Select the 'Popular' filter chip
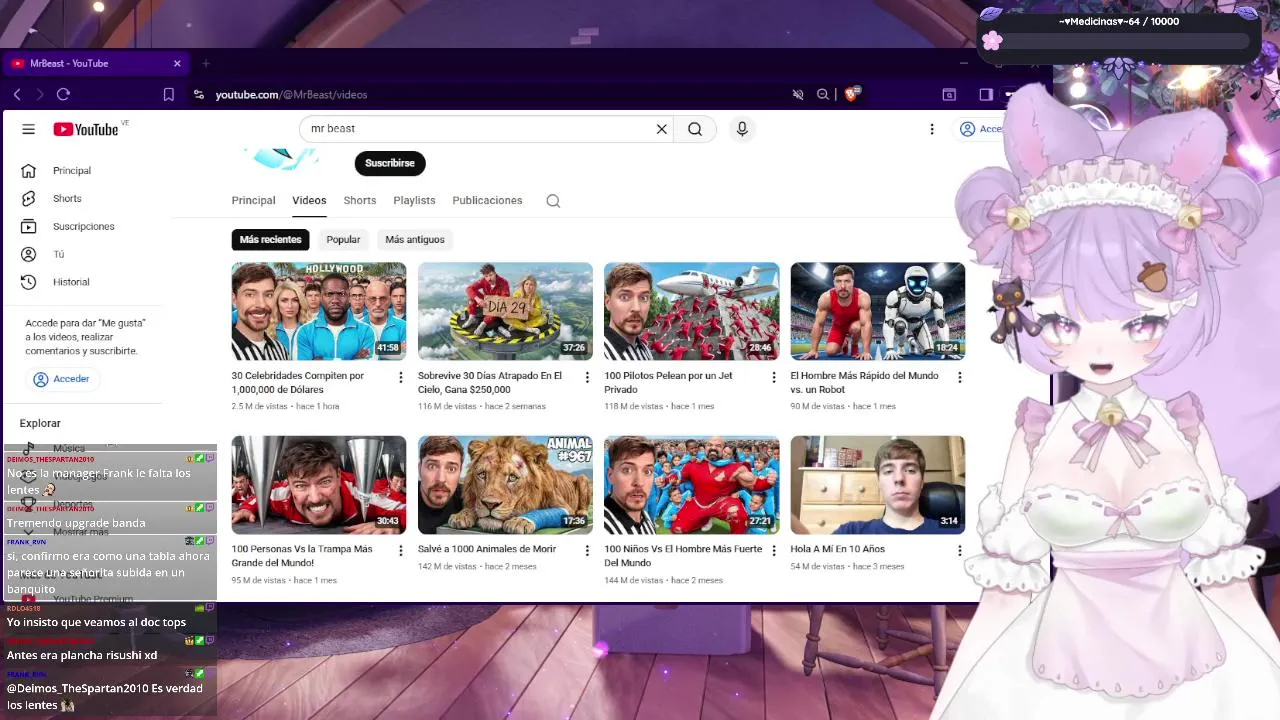The height and width of the screenshot is (720, 1280). [x=343, y=240]
